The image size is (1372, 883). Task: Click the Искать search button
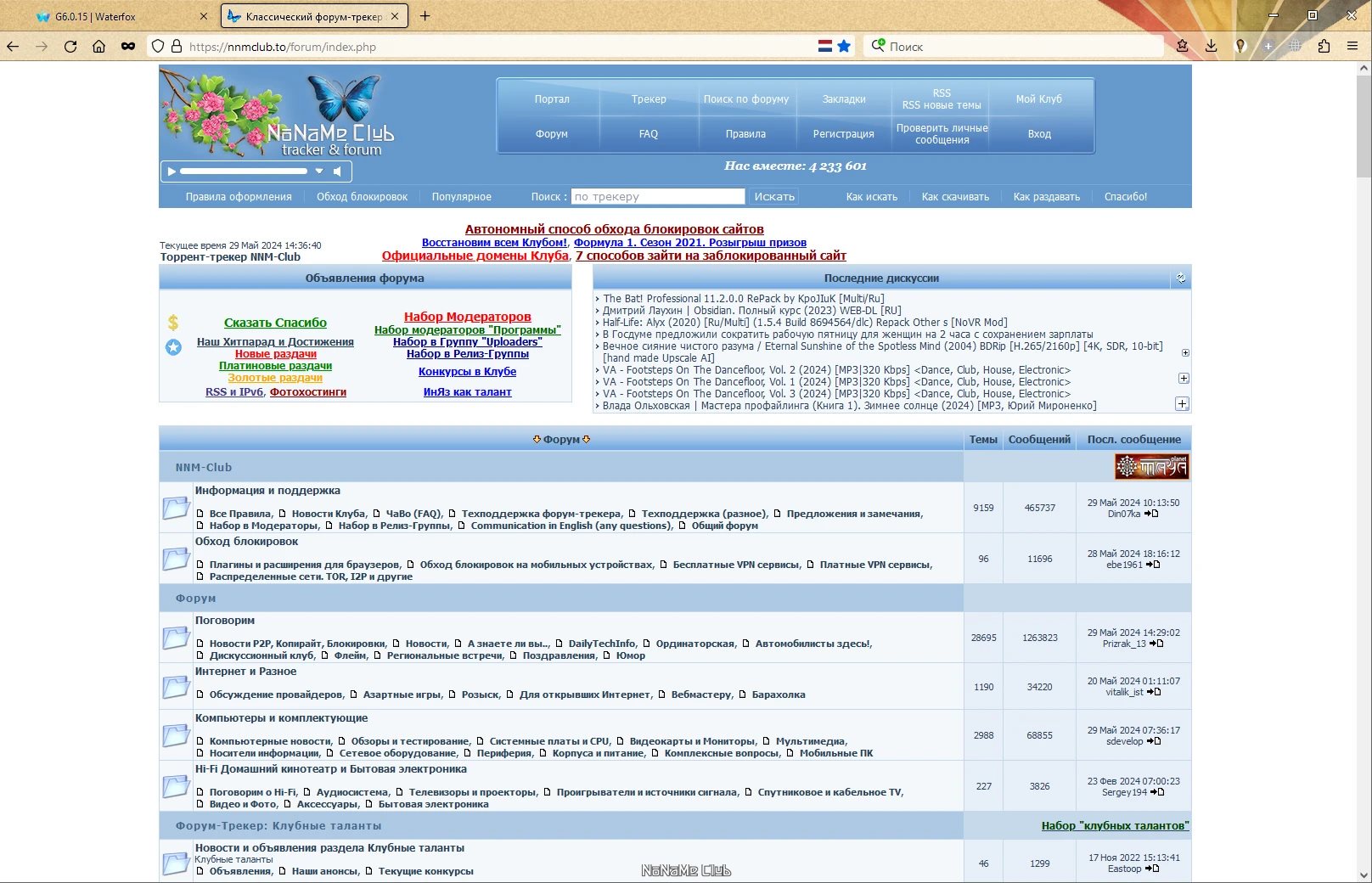[774, 196]
